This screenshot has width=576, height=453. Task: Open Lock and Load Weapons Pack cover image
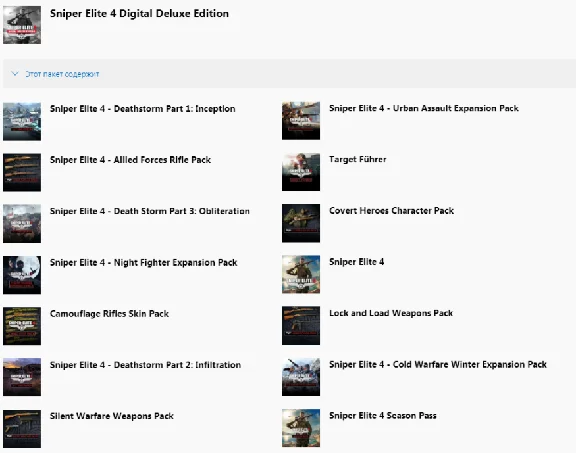[x=301, y=326]
